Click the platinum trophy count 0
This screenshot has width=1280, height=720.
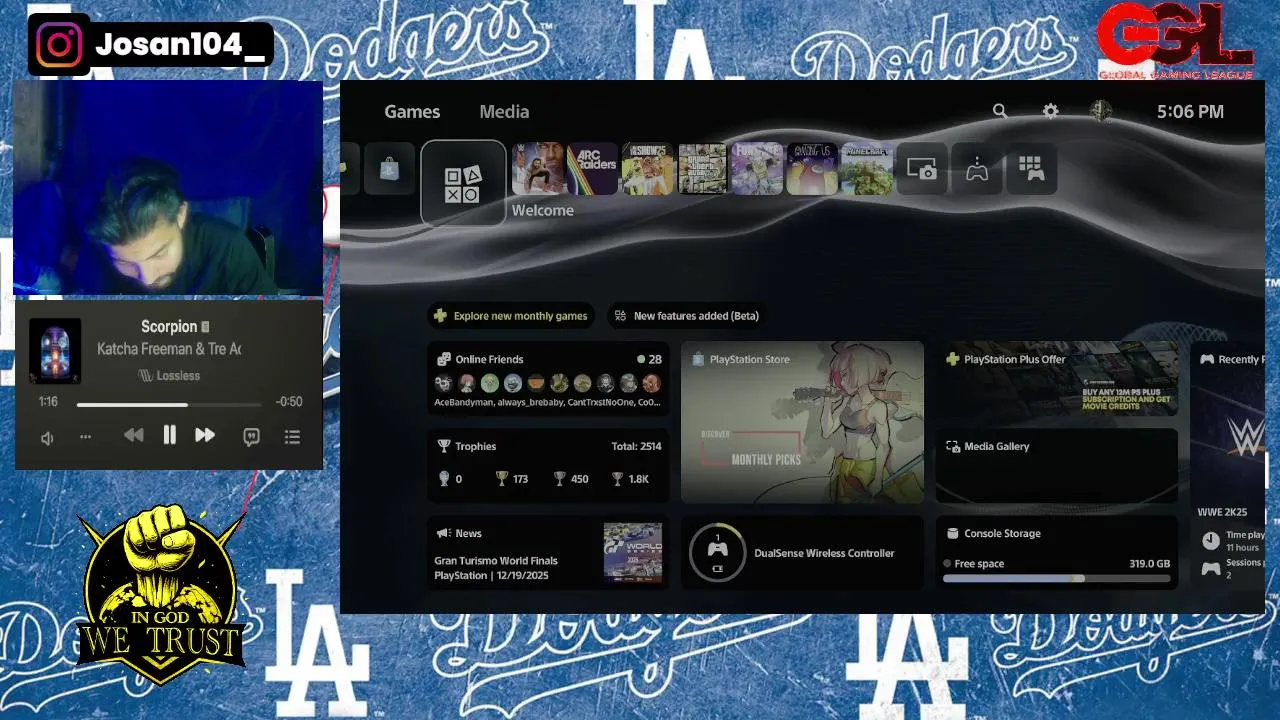coord(450,479)
